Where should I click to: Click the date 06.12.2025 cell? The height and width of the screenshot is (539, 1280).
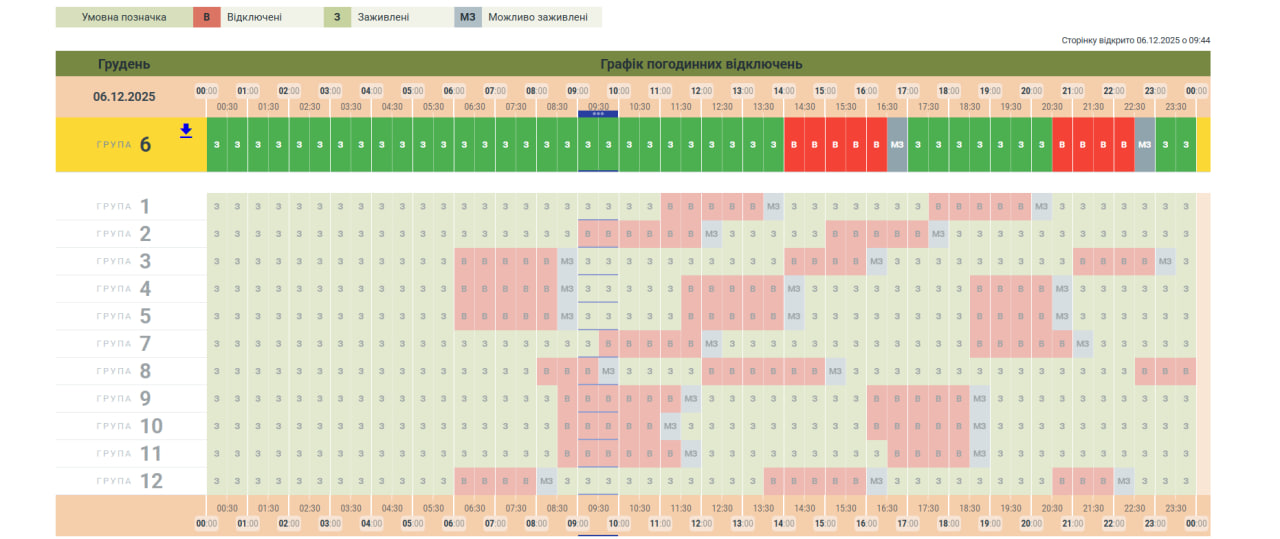click(x=124, y=97)
